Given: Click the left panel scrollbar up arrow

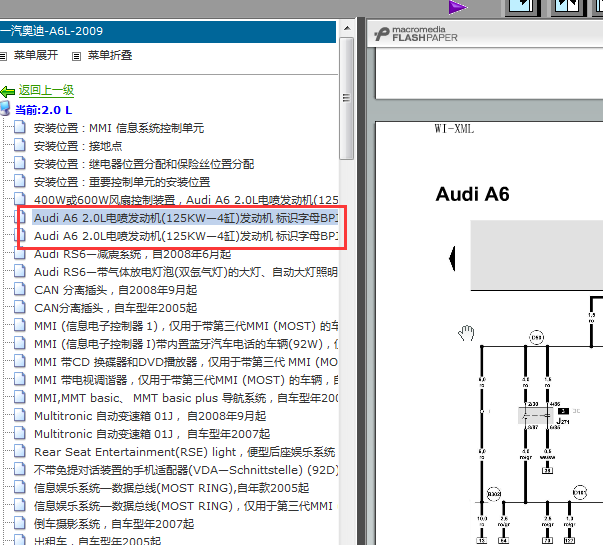Looking at the screenshot, I should tap(347, 28).
